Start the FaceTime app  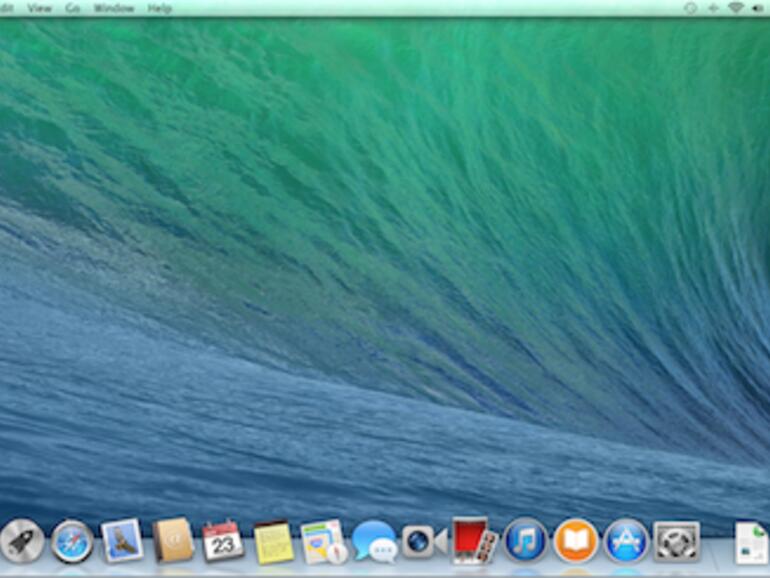click(x=424, y=541)
